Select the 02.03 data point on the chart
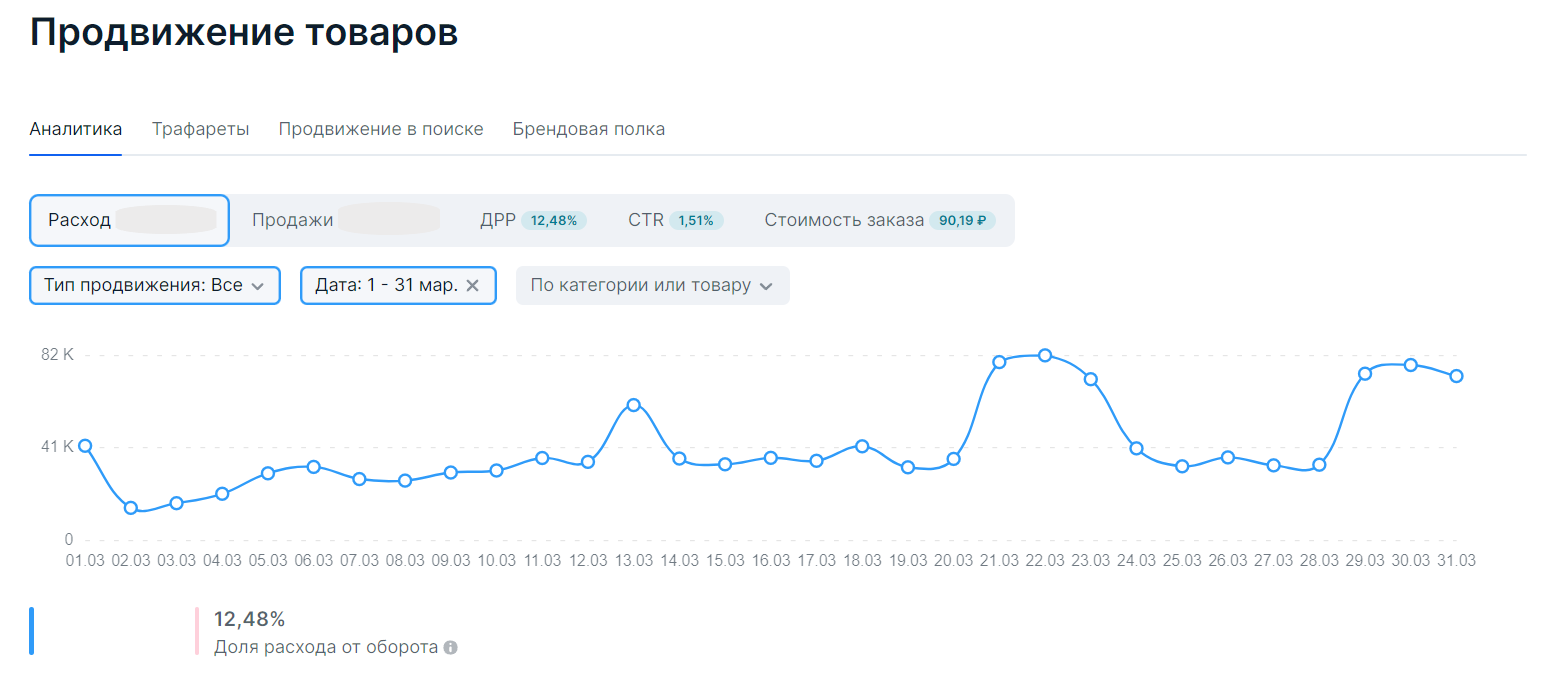1545x700 pixels. [x=131, y=508]
